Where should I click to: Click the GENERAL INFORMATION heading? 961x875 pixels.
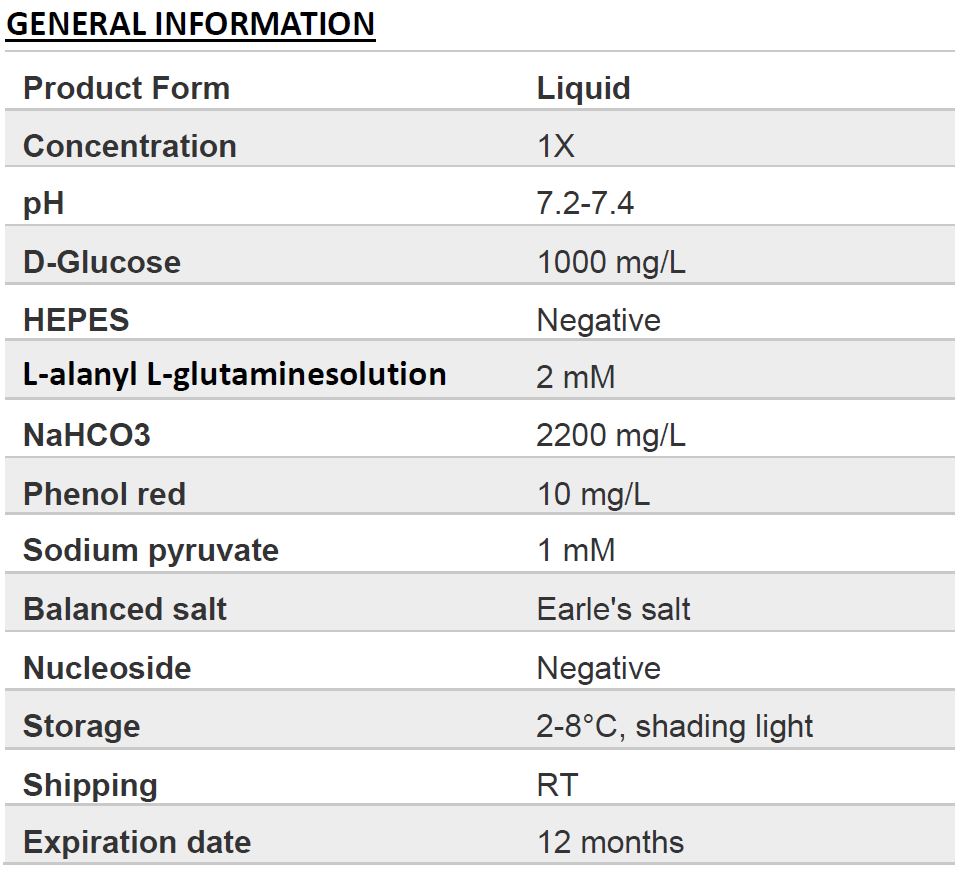[x=190, y=25]
